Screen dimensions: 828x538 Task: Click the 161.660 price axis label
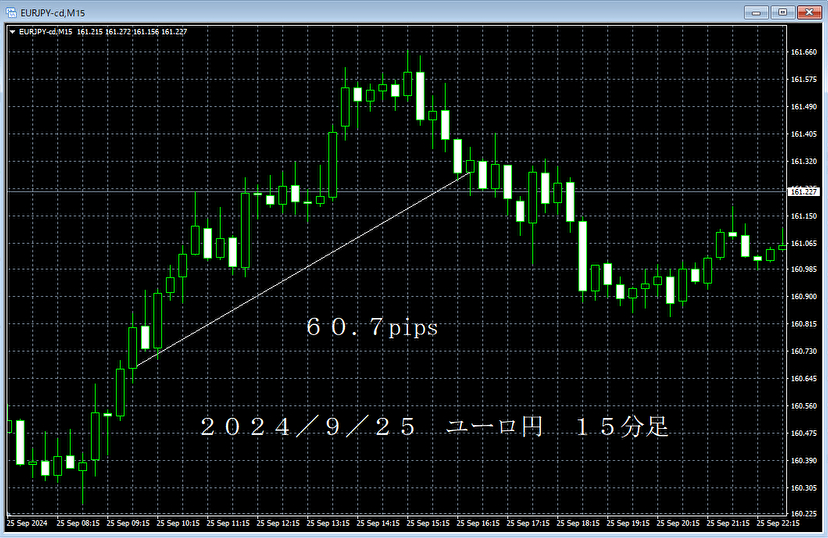804,52
